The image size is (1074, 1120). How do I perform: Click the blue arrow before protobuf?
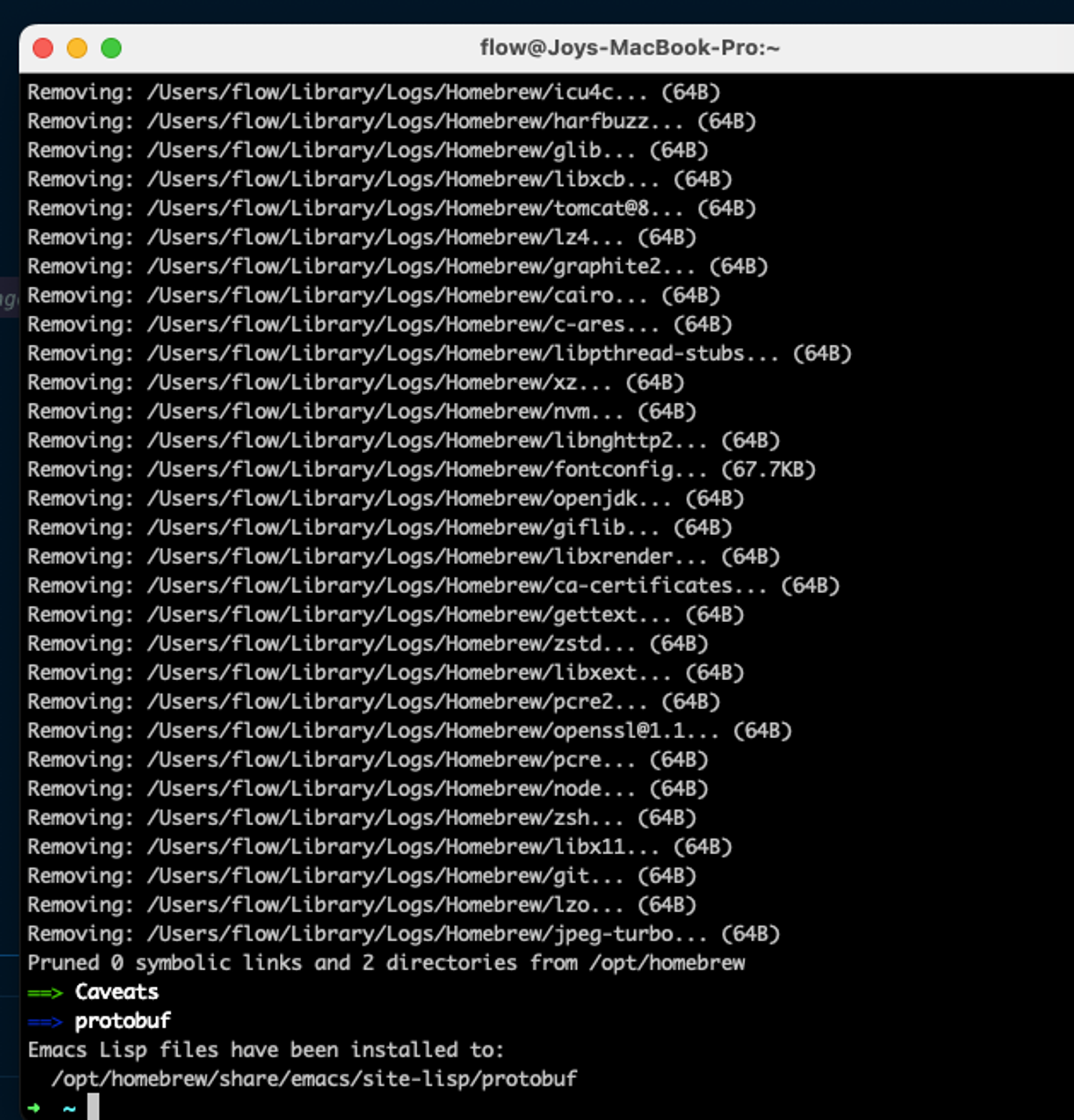[x=45, y=1022]
